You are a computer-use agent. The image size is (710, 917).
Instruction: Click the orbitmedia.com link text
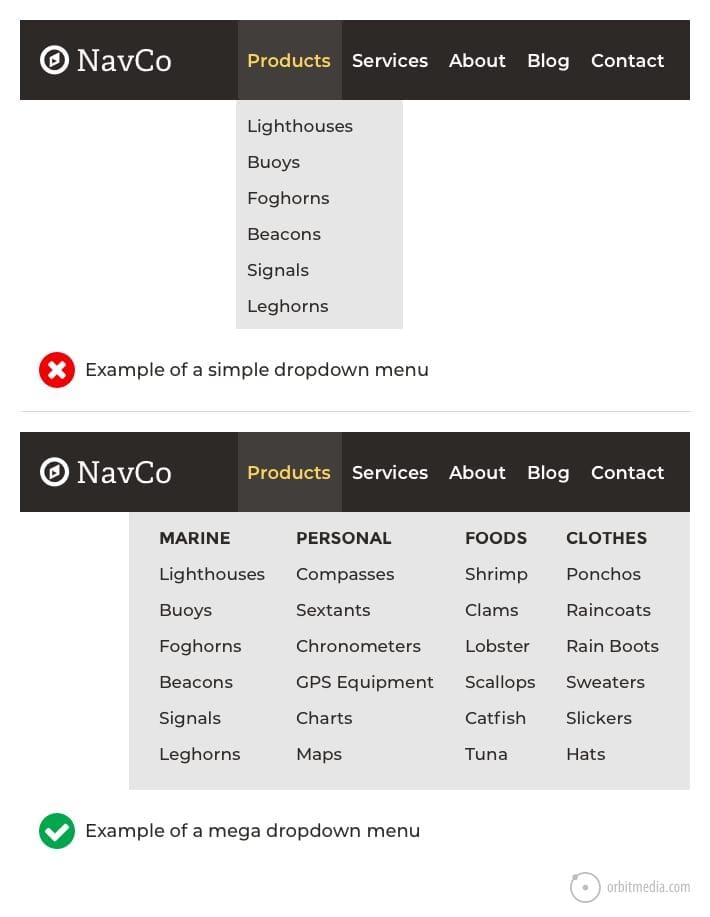(x=647, y=886)
